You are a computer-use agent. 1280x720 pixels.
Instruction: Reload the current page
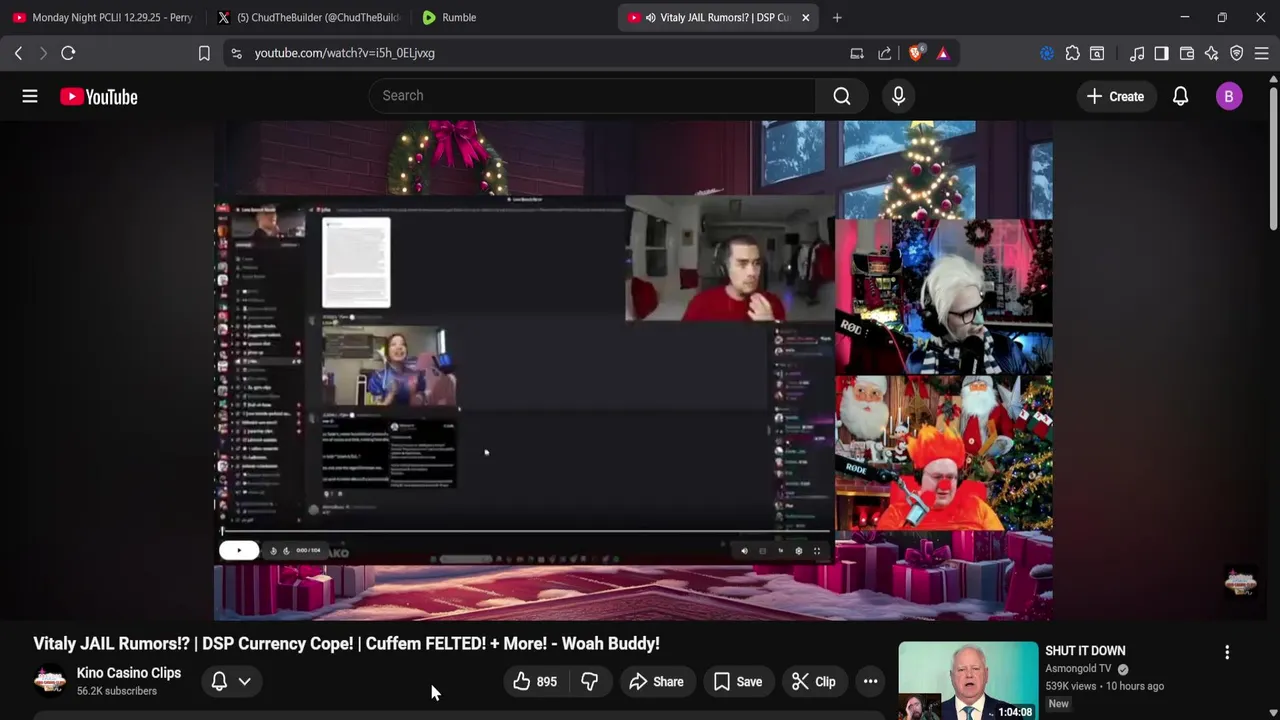coord(68,53)
